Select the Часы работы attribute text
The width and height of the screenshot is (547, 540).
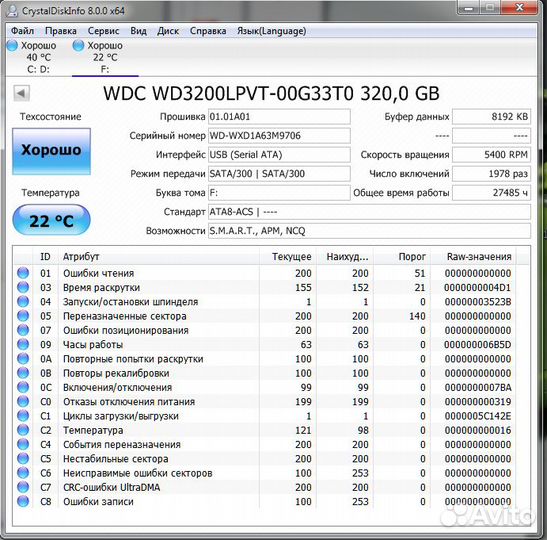coord(93,345)
